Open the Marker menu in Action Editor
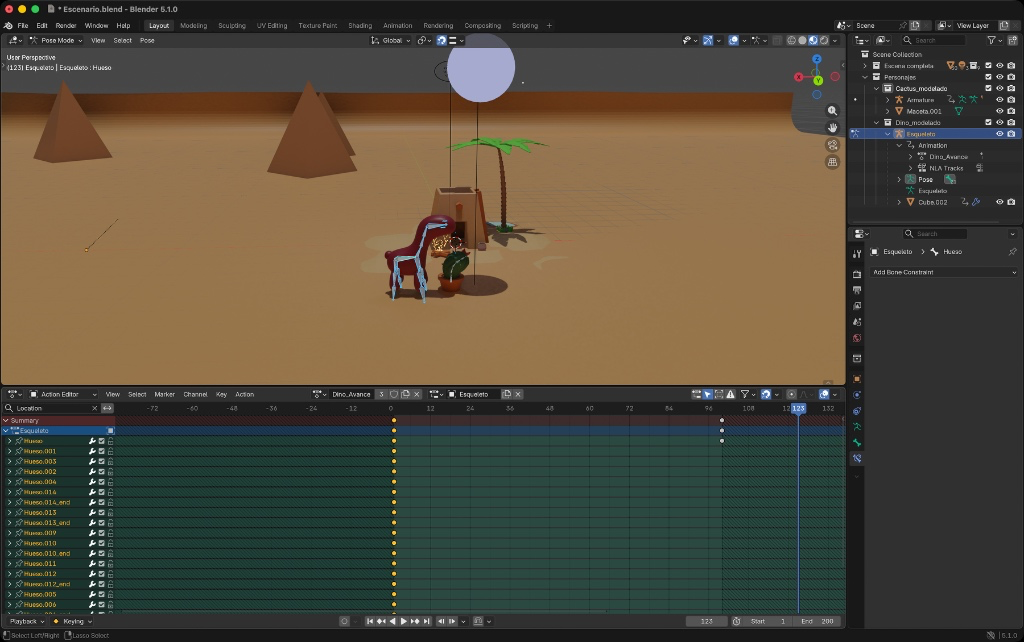Image resolution: width=1024 pixels, height=642 pixels. click(164, 394)
